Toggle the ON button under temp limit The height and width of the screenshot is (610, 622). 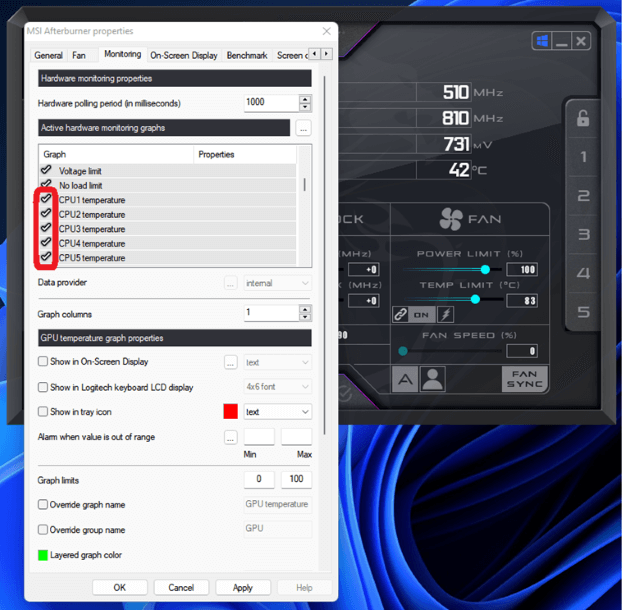click(x=421, y=315)
